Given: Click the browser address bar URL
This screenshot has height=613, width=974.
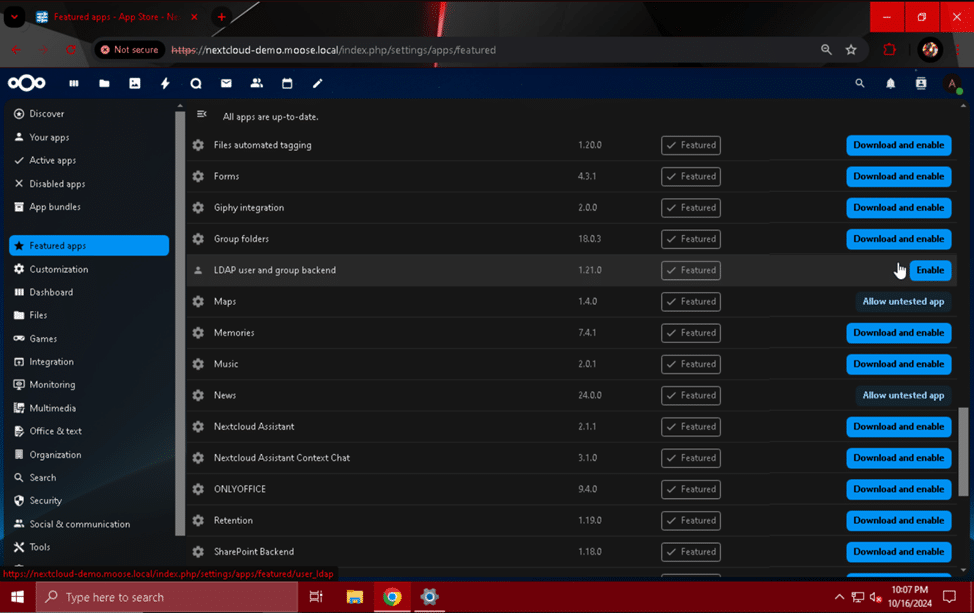Looking at the screenshot, I should pyautogui.click(x=334, y=50).
